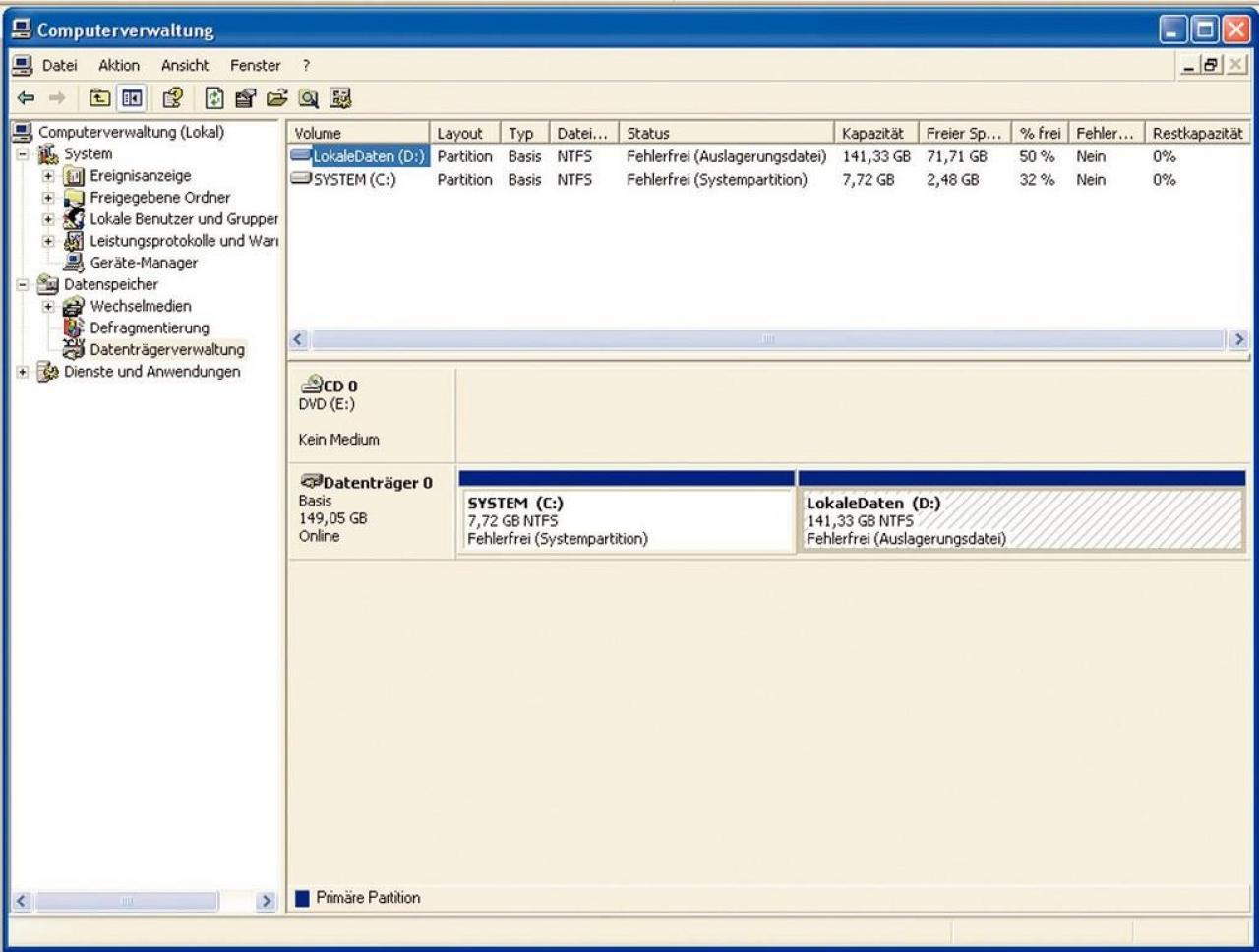This screenshot has width=1259, height=952.
Task: Select Dienste und Anwendungen in the tree
Action: pos(151,372)
